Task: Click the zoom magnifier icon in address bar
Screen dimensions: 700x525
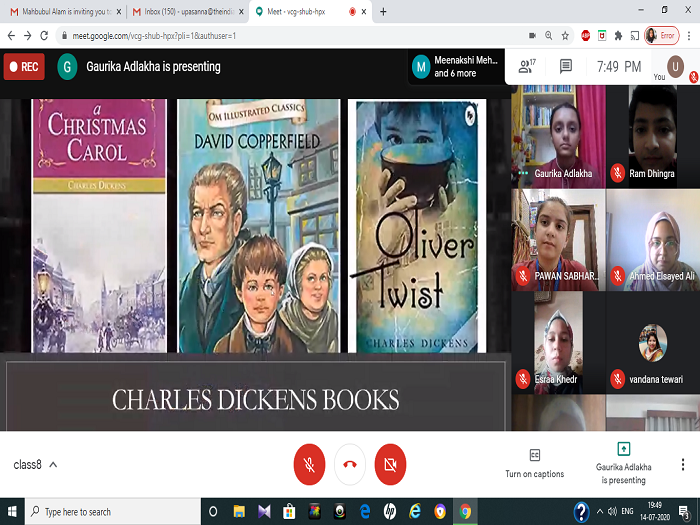Action: (x=549, y=36)
